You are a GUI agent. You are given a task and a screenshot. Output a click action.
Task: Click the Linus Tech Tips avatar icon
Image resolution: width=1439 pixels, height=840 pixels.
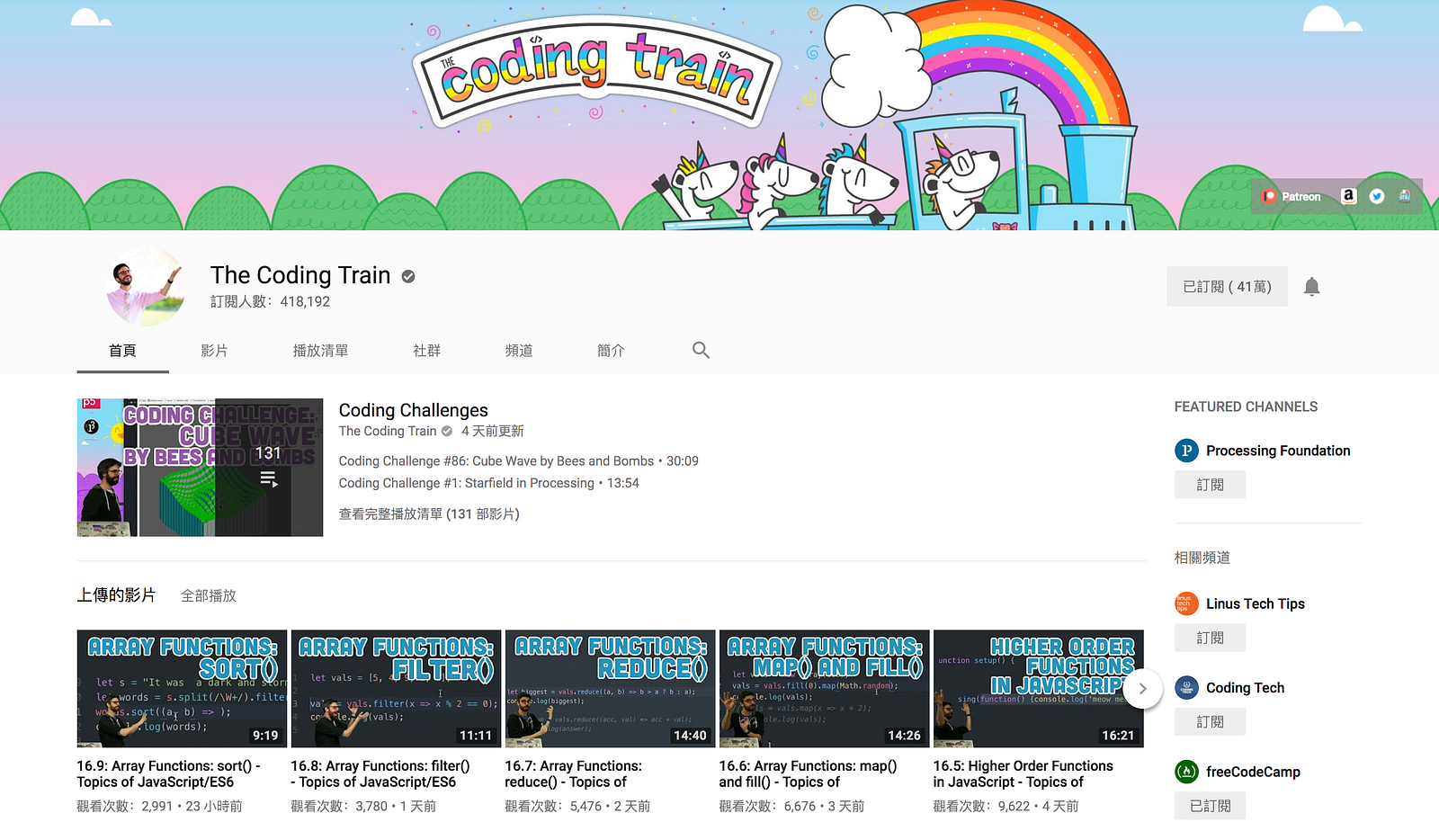tap(1187, 603)
